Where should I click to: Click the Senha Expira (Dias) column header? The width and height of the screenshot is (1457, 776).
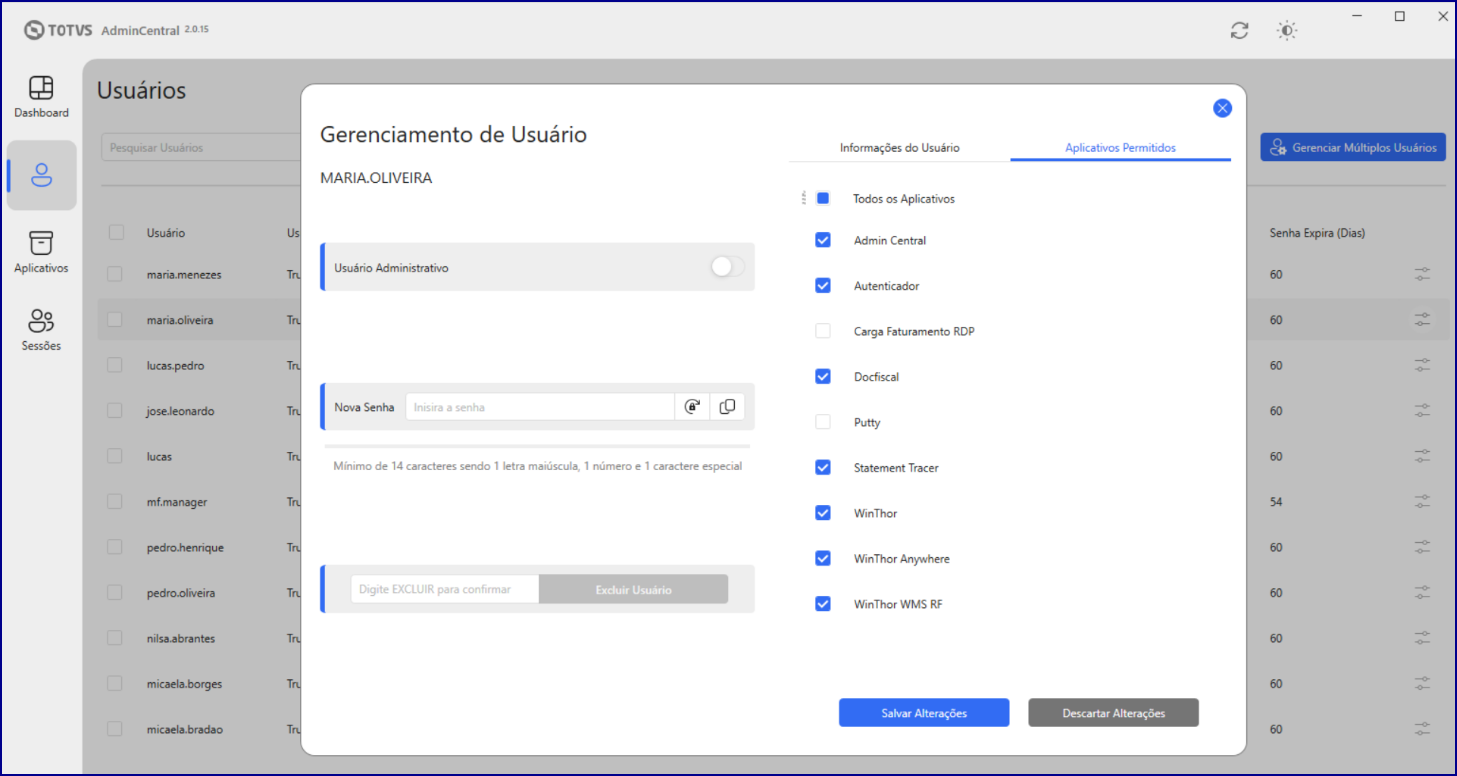(1317, 233)
